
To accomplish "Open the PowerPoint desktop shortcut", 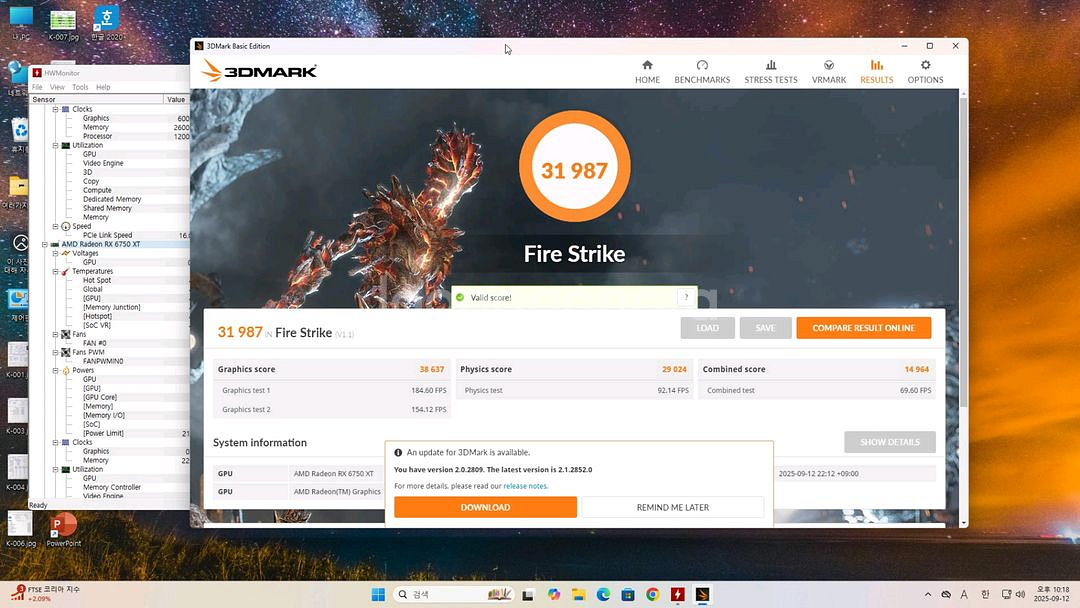I will coord(63,530).
